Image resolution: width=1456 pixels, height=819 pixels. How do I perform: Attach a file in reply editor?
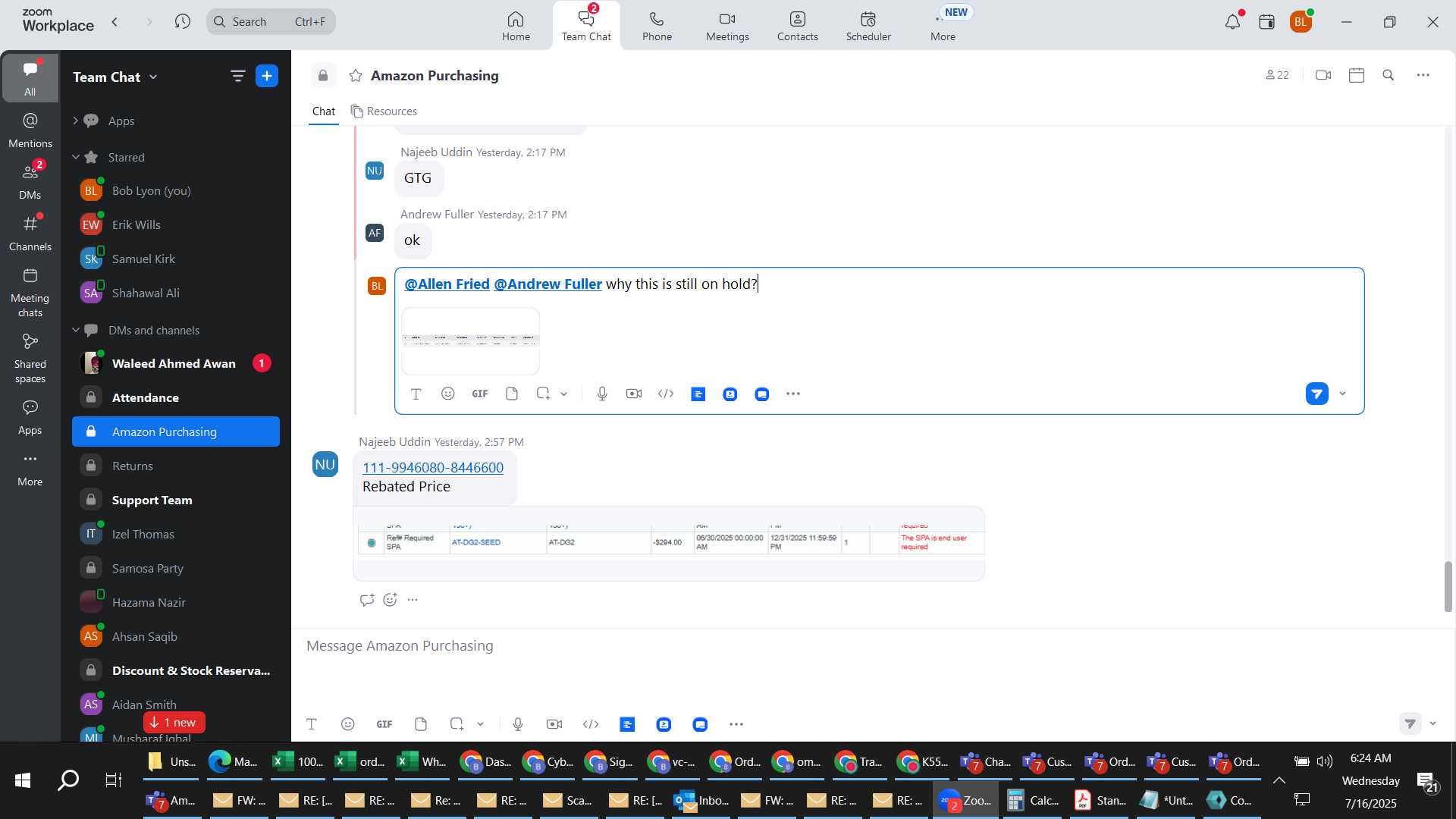[512, 394]
